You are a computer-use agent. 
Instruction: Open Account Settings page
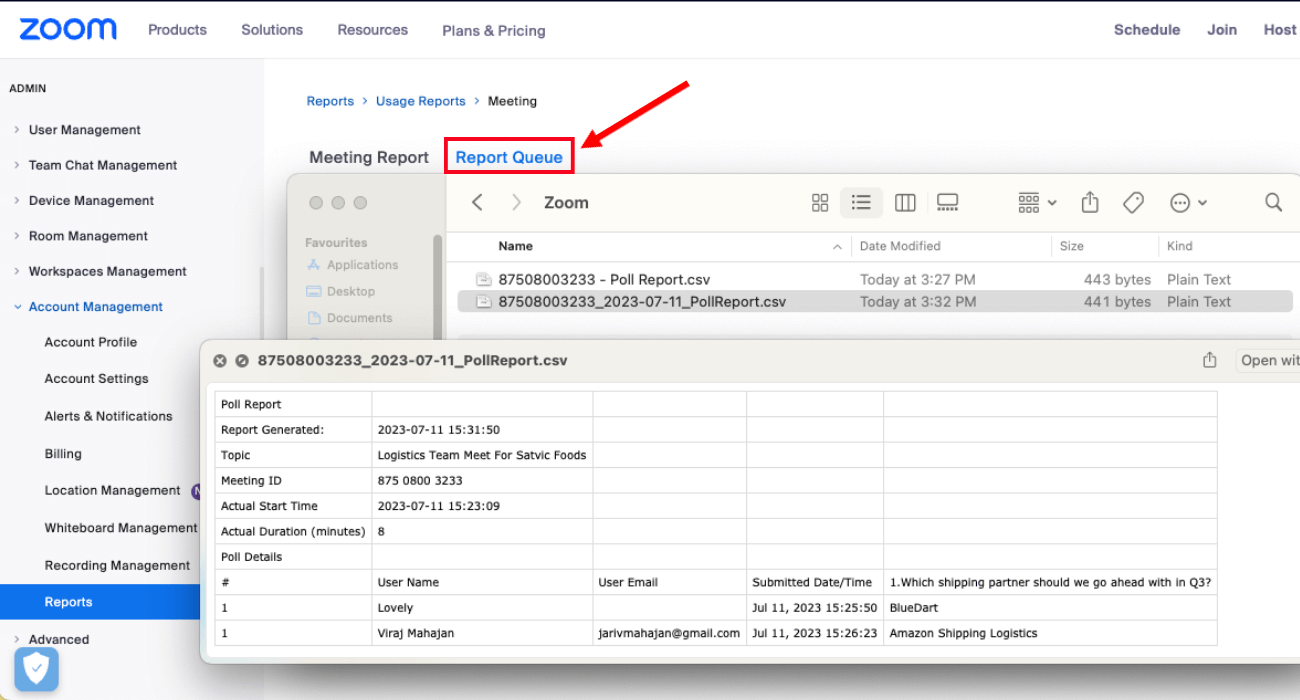tap(96, 379)
